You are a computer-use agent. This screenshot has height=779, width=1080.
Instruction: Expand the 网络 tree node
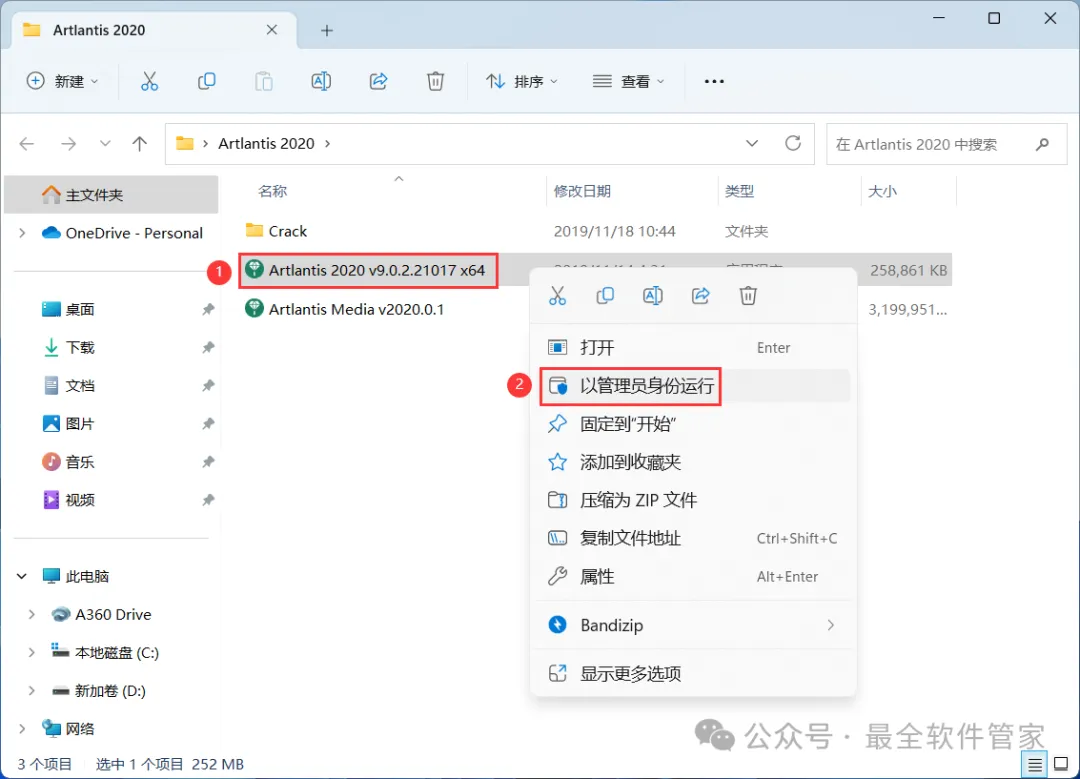22,728
